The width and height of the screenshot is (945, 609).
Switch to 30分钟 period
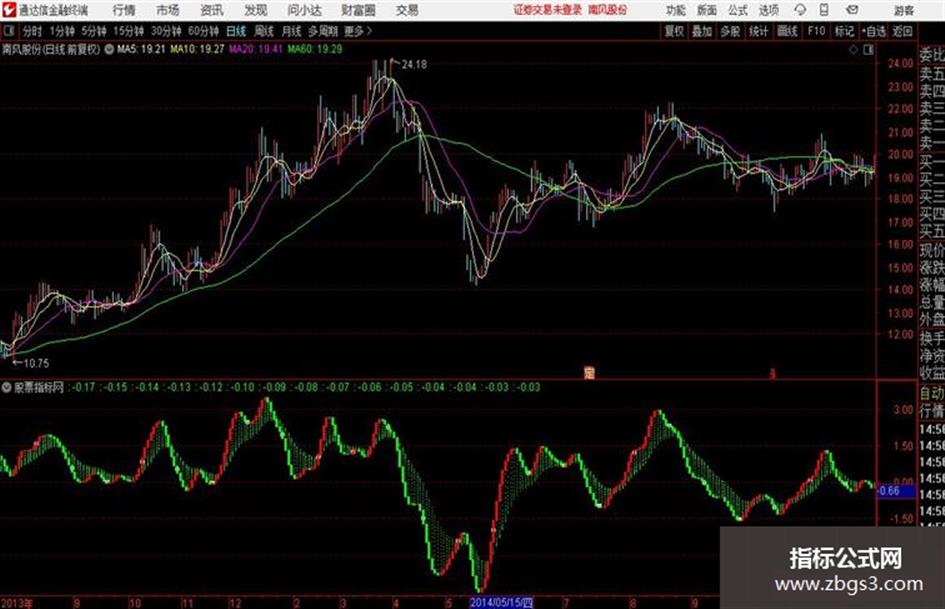coord(166,31)
